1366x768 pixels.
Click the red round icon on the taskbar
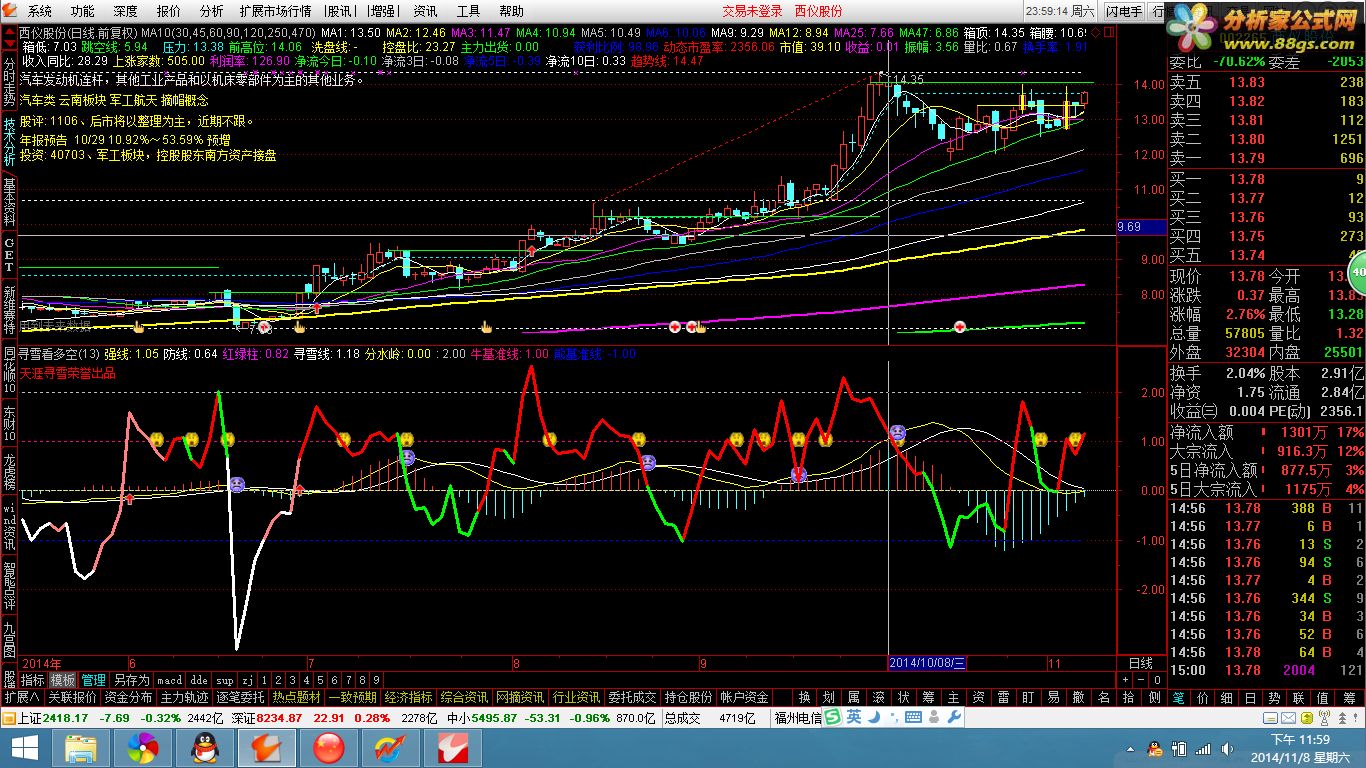(328, 748)
